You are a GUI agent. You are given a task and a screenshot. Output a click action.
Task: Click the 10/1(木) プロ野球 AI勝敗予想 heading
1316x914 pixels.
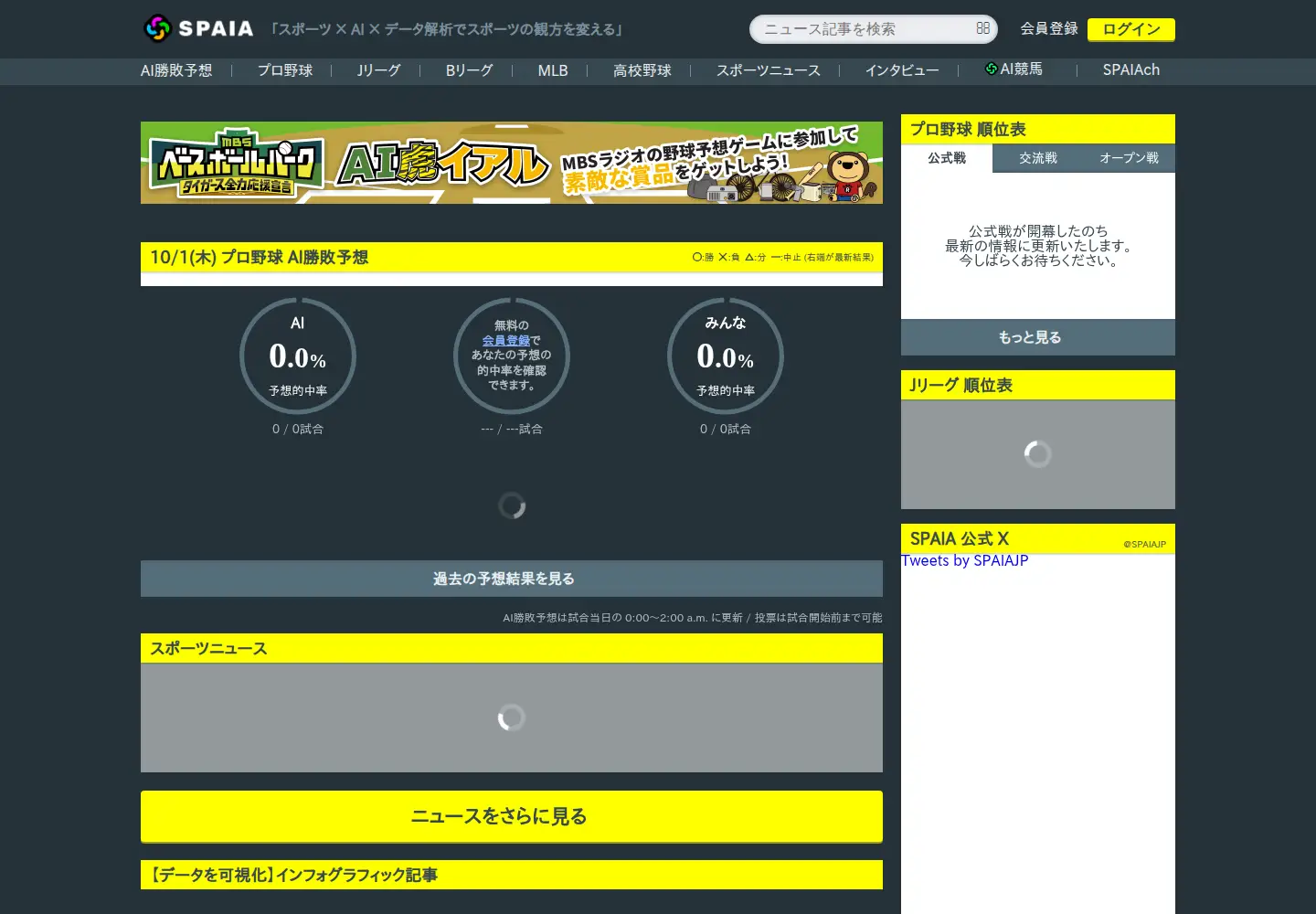[x=260, y=258]
